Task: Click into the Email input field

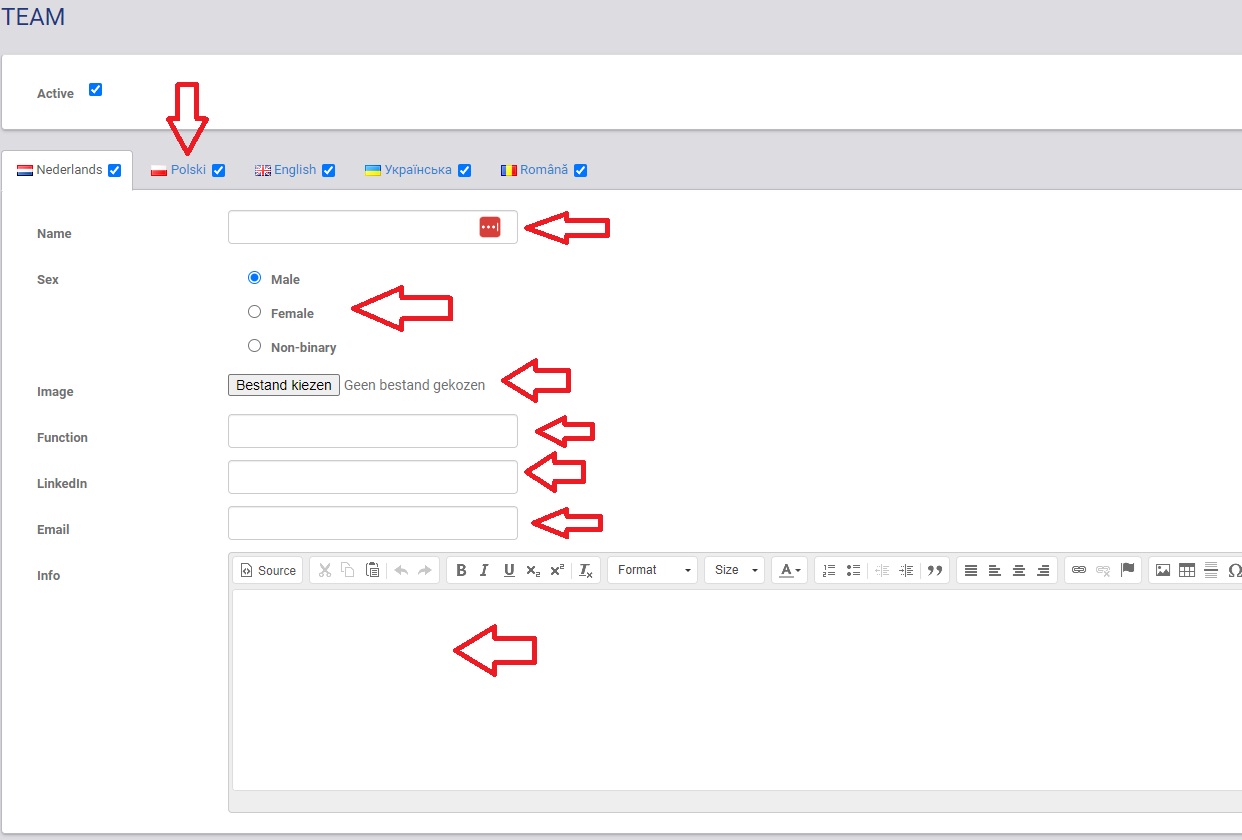Action: pyautogui.click(x=372, y=523)
